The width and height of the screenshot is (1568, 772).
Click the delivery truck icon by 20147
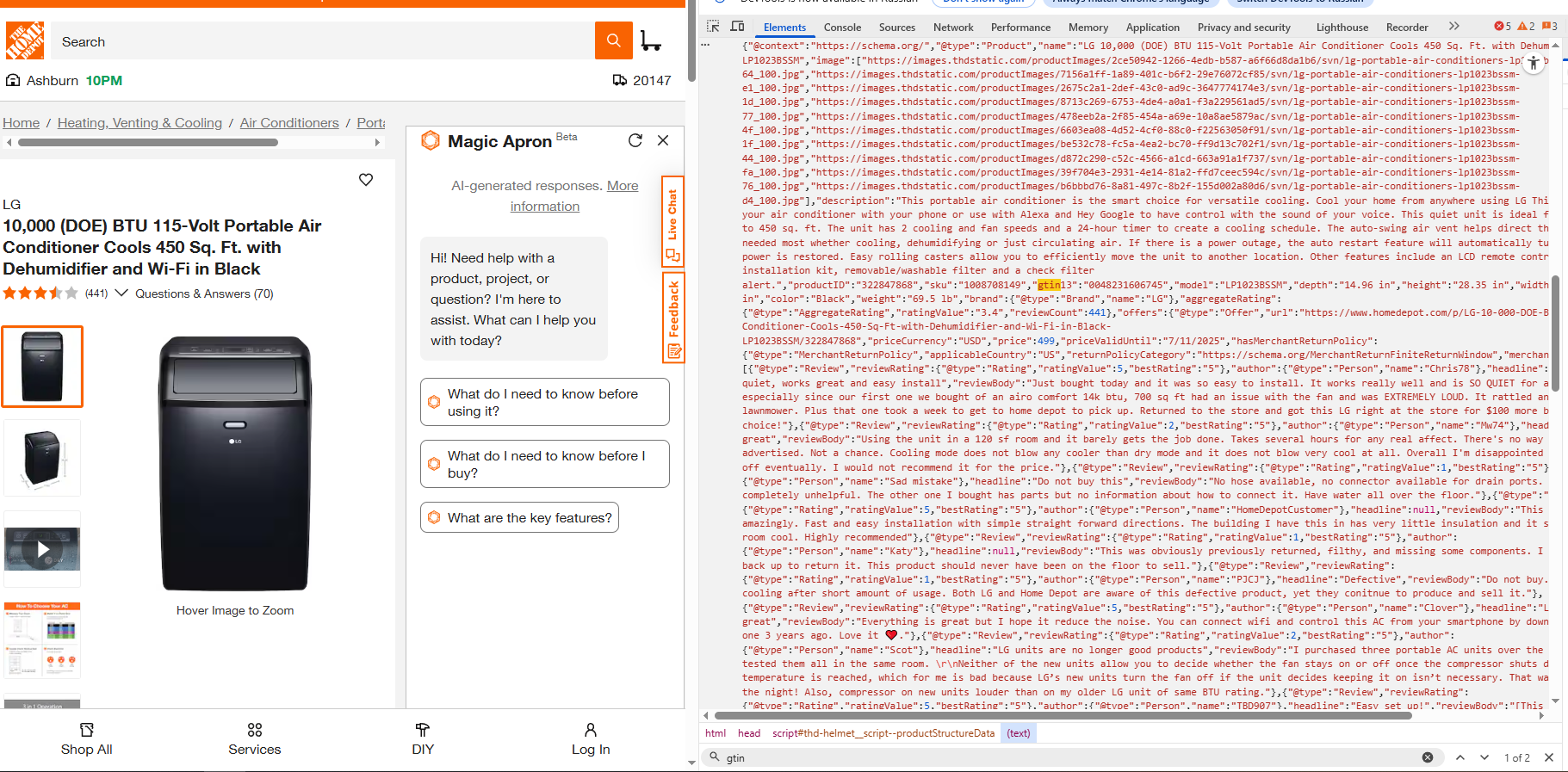point(620,80)
